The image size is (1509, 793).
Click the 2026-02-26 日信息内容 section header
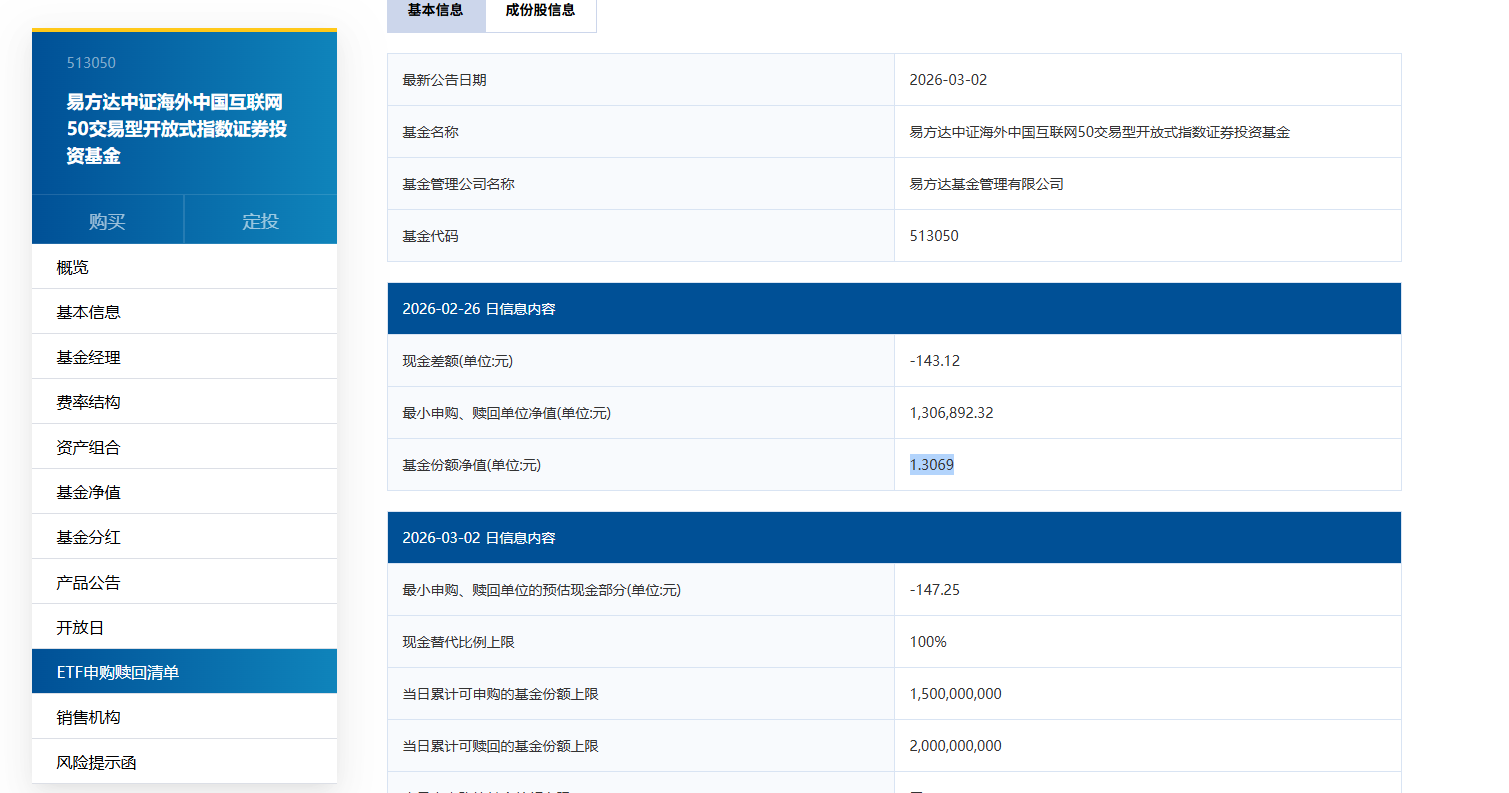pos(894,309)
